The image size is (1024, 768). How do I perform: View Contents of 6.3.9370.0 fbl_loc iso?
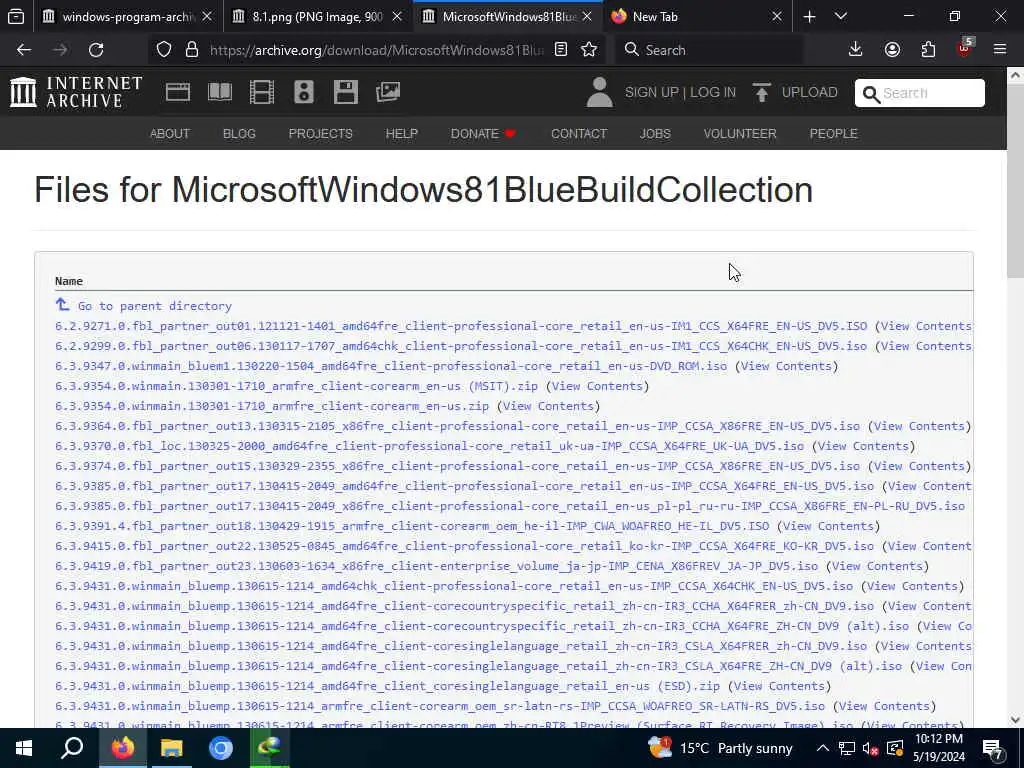click(863, 446)
